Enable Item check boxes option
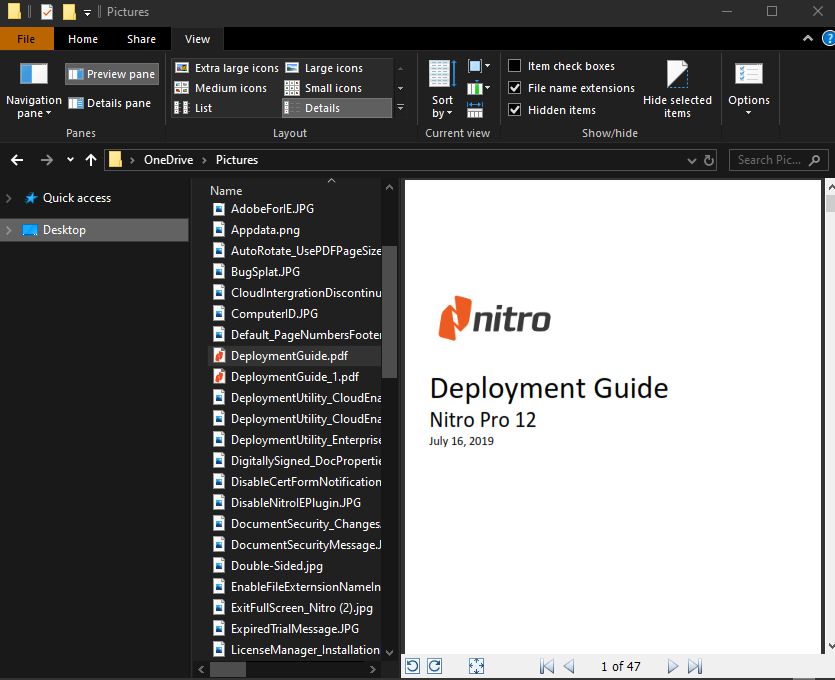 point(515,66)
